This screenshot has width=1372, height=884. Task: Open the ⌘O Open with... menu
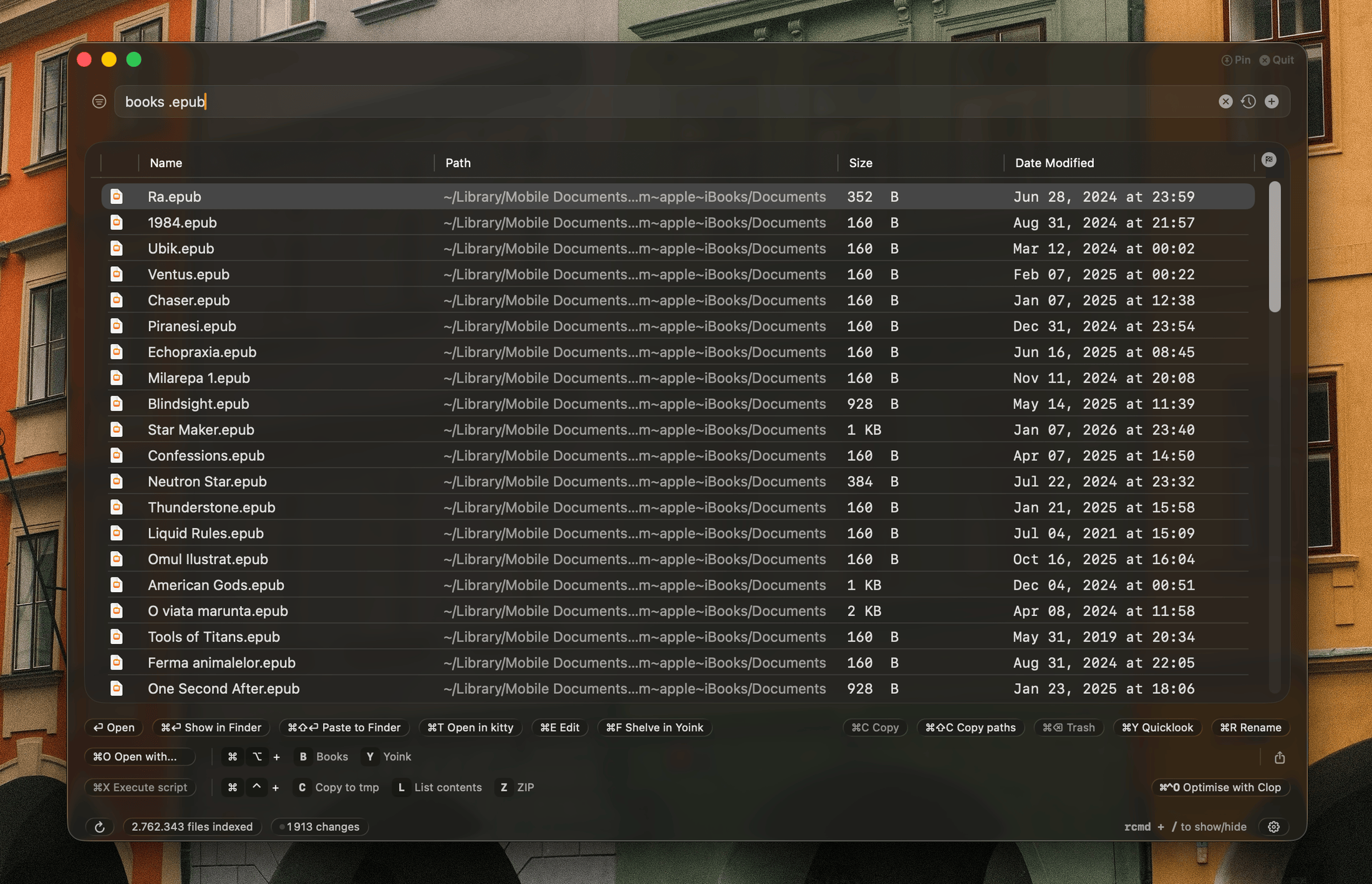pos(140,756)
